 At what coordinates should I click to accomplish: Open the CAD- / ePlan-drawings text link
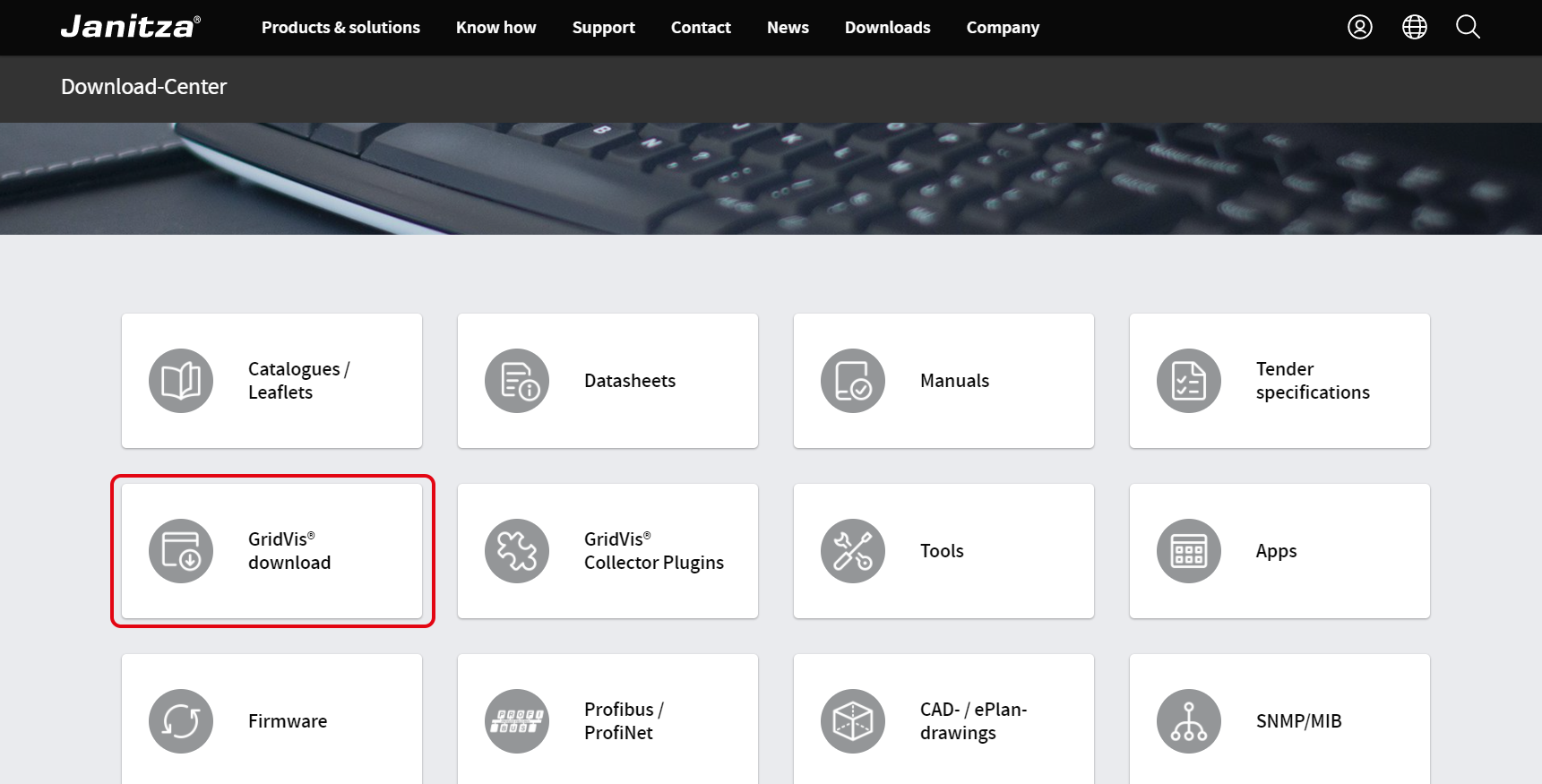973,721
